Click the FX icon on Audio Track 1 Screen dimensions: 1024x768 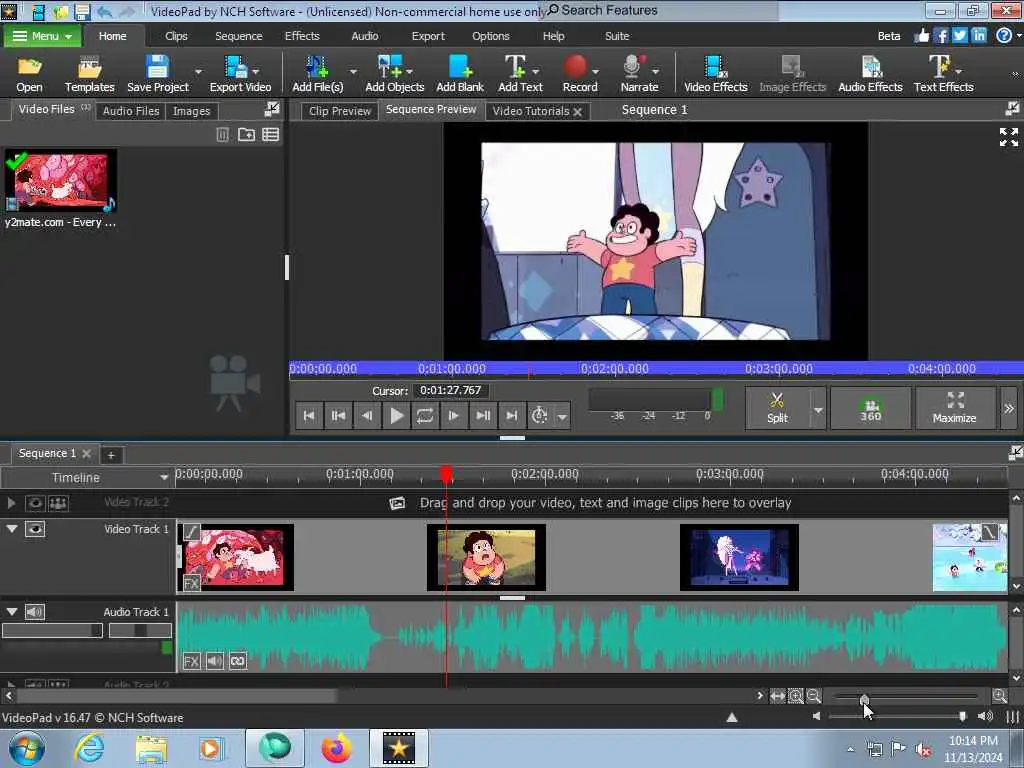tap(191, 661)
